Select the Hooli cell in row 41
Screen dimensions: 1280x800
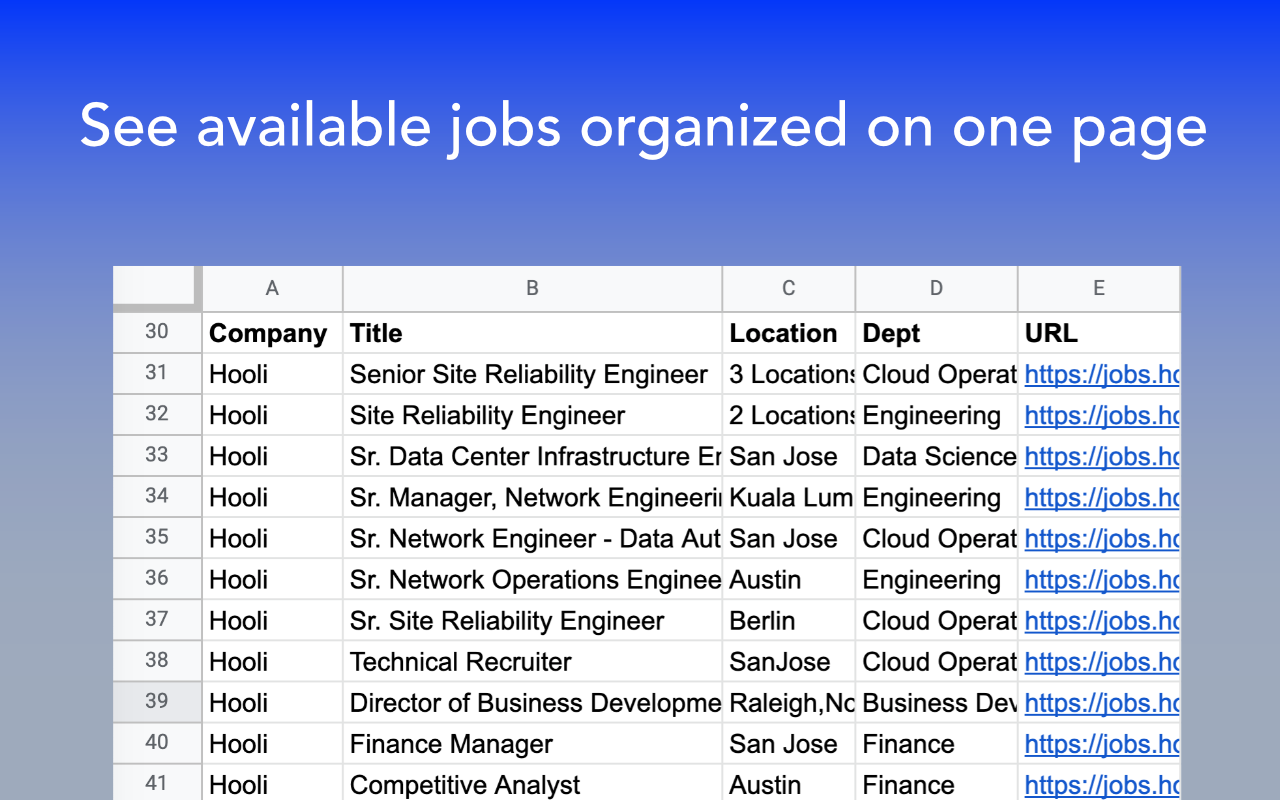272,783
